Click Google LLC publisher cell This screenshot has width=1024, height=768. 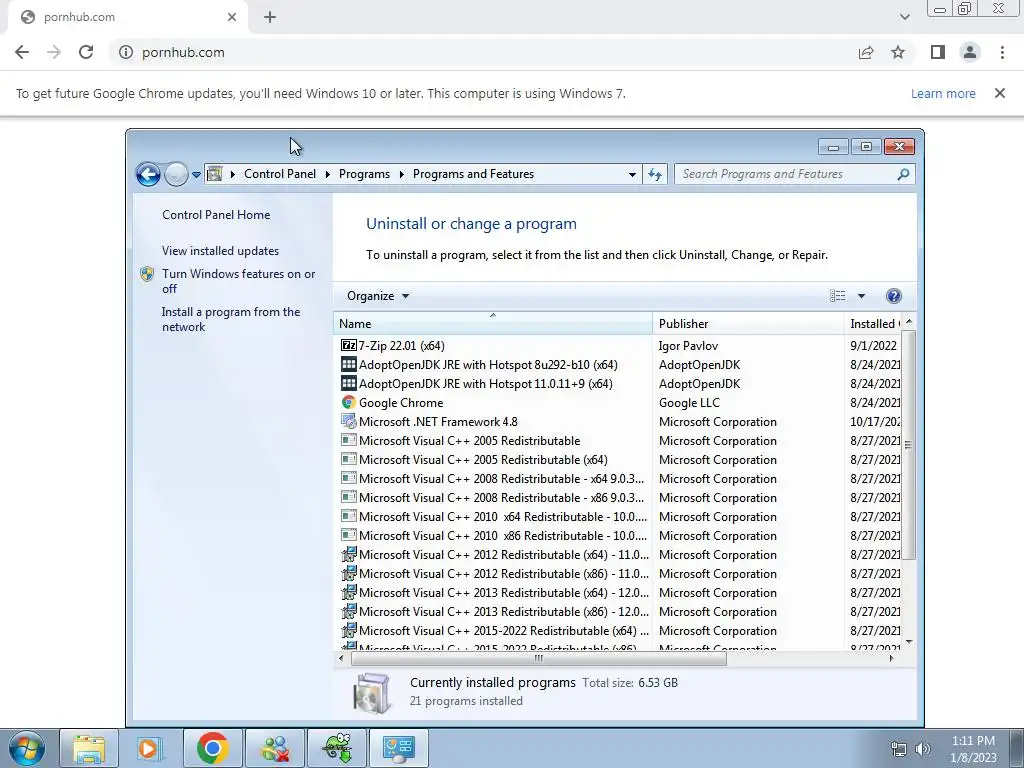689,402
